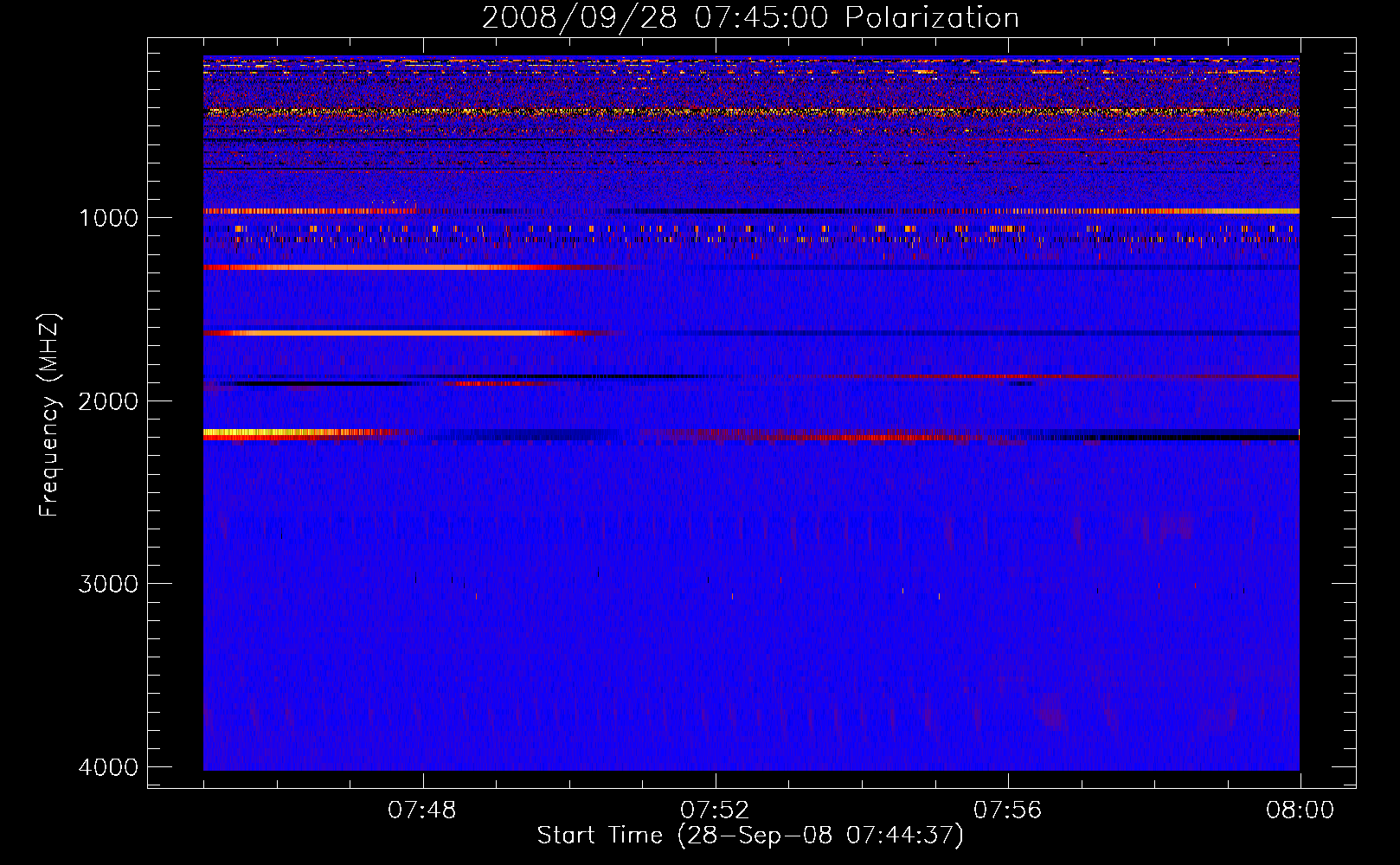Image resolution: width=1400 pixels, height=865 pixels.
Task: Click the 3000 frequency tick label
Action: [x=108, y=584]
